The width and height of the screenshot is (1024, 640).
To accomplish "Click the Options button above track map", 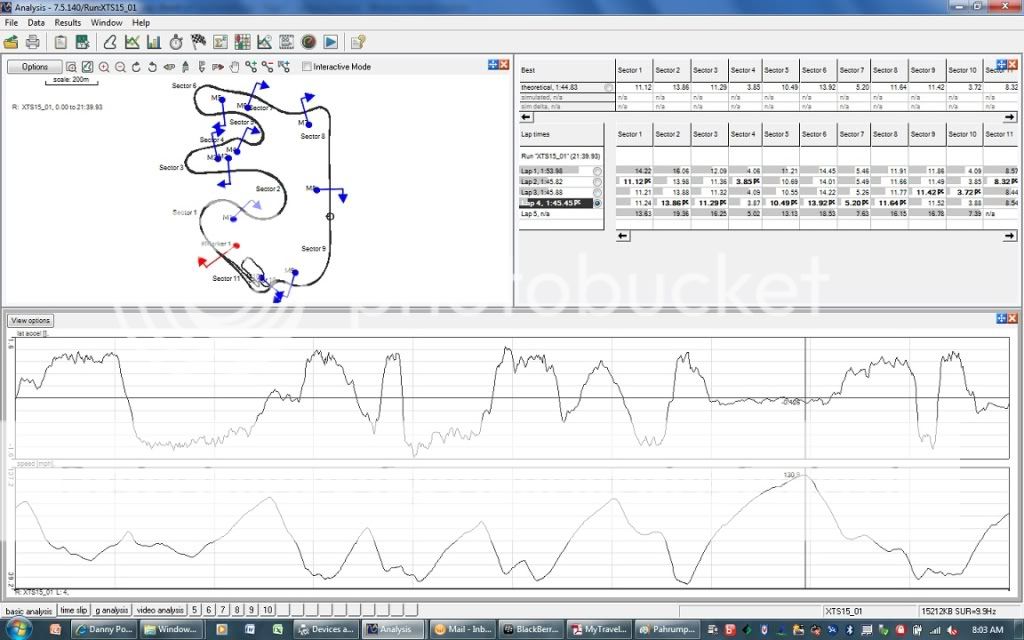I will pyautogui.click(x=35, y=67).
